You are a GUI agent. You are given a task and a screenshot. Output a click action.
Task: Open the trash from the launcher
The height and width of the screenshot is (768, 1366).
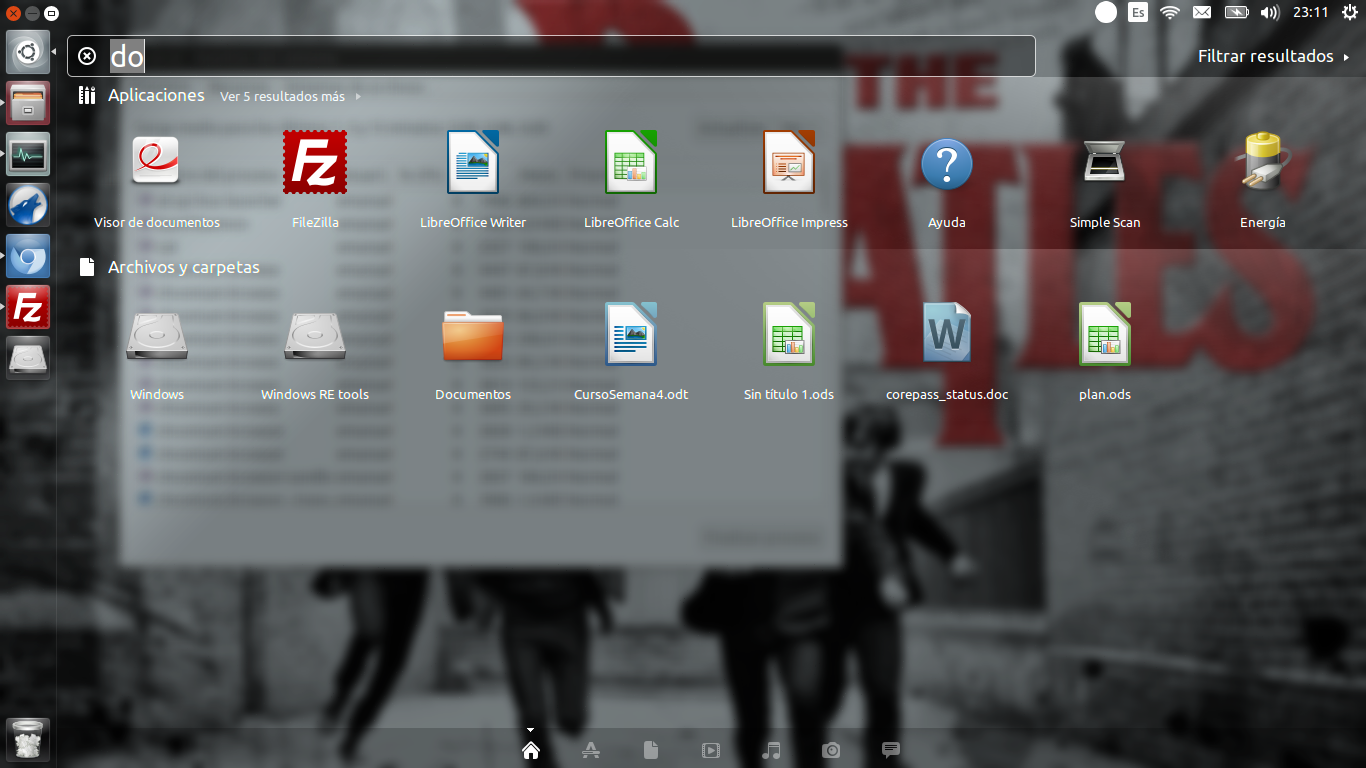point(27,740)
